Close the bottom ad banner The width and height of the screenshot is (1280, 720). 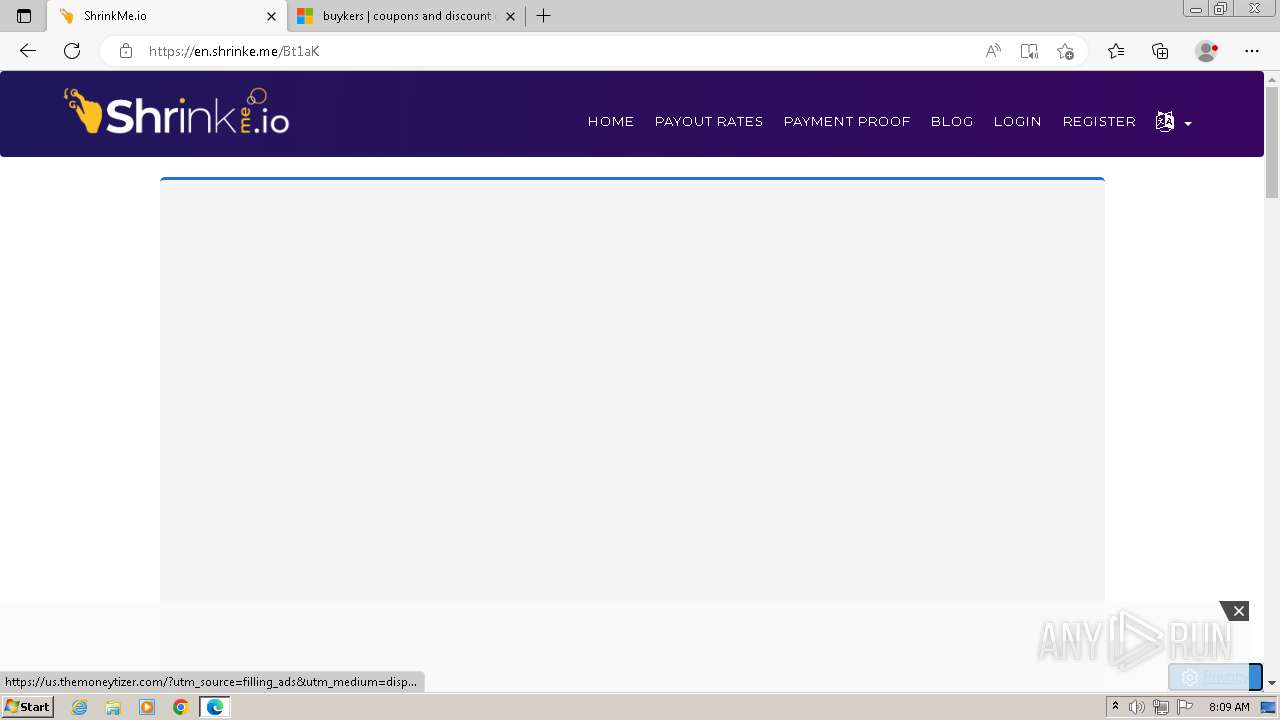coord(1238,611)
